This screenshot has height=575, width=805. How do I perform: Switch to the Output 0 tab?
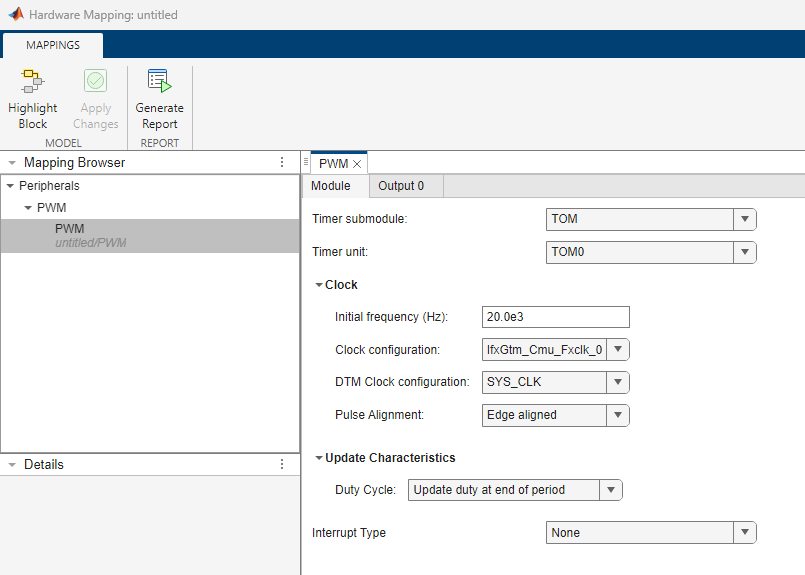pos(401,186)
